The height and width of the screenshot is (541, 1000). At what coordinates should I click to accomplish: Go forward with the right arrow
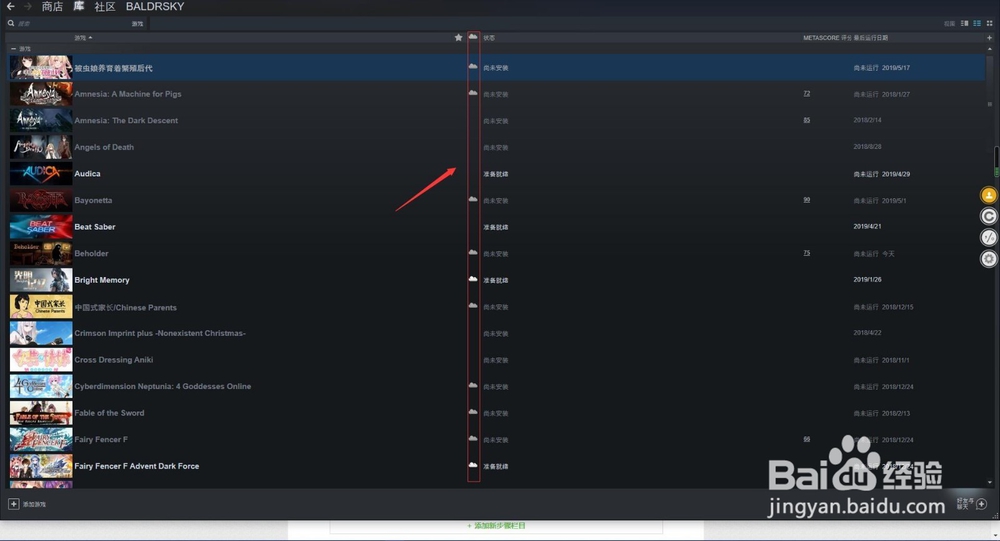point(27,6)
